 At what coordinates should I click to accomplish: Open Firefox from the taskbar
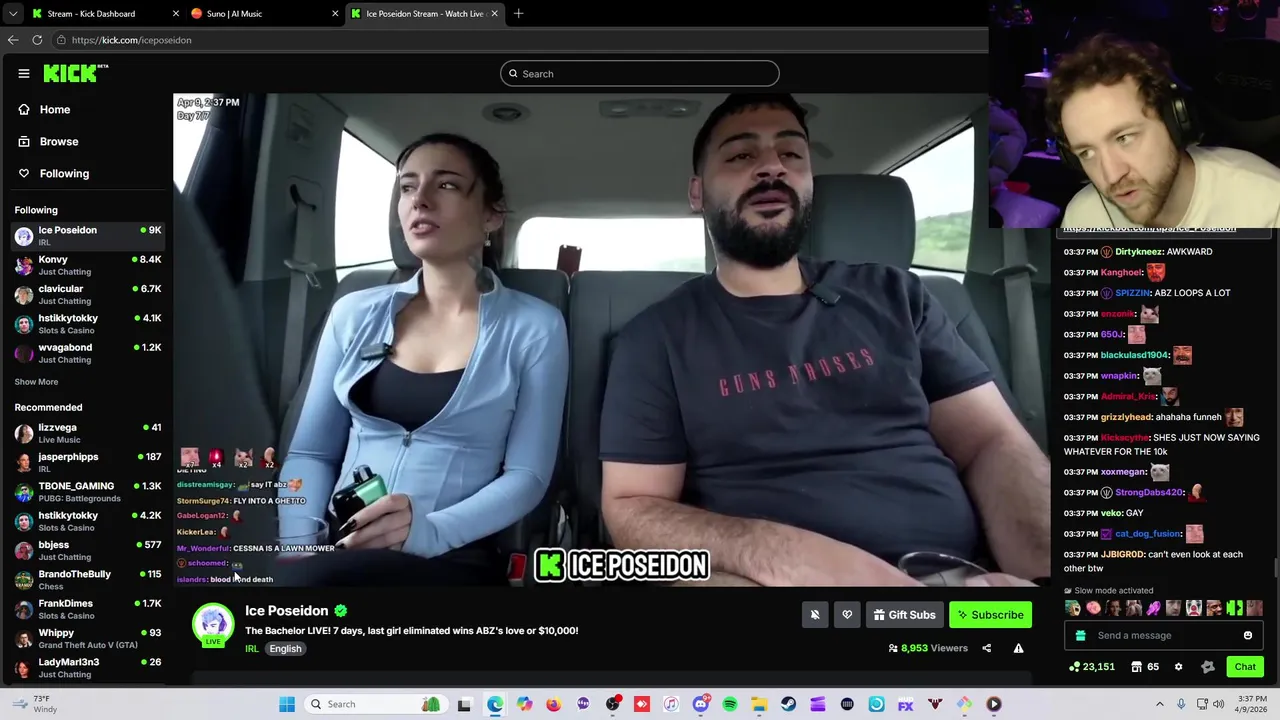tap(554, 704)
